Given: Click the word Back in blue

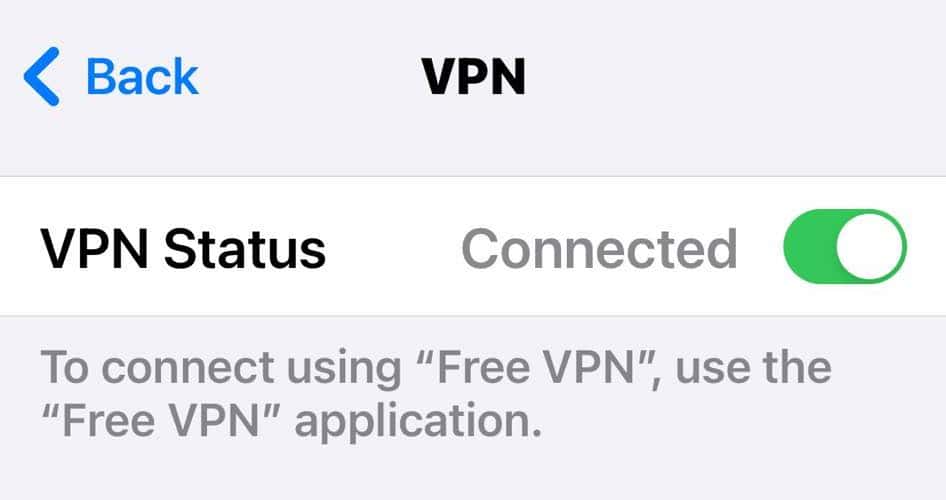Looking at the screenshot, I should (142, 77).
